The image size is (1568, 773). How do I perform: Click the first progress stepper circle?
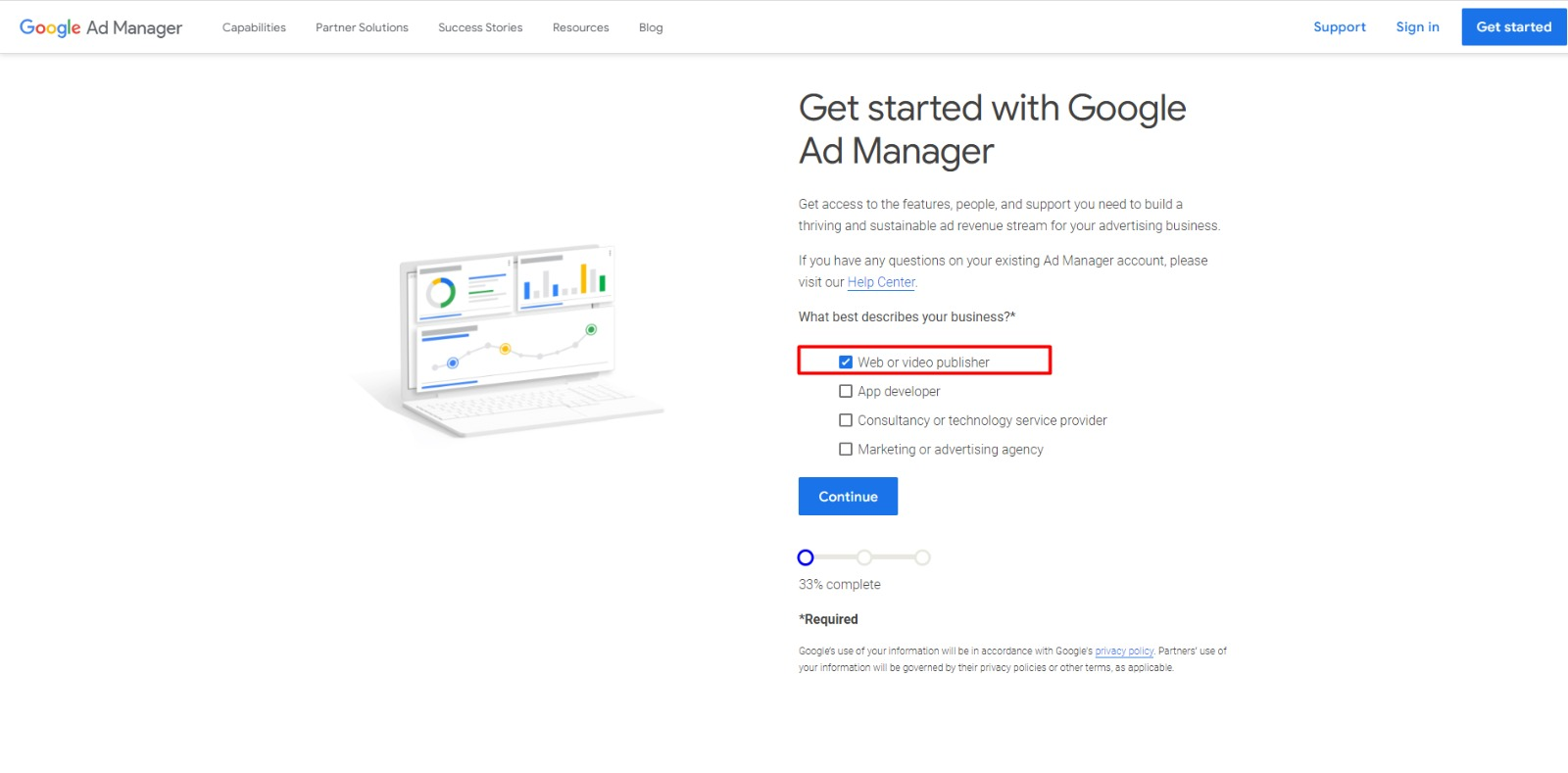[806, 557]
